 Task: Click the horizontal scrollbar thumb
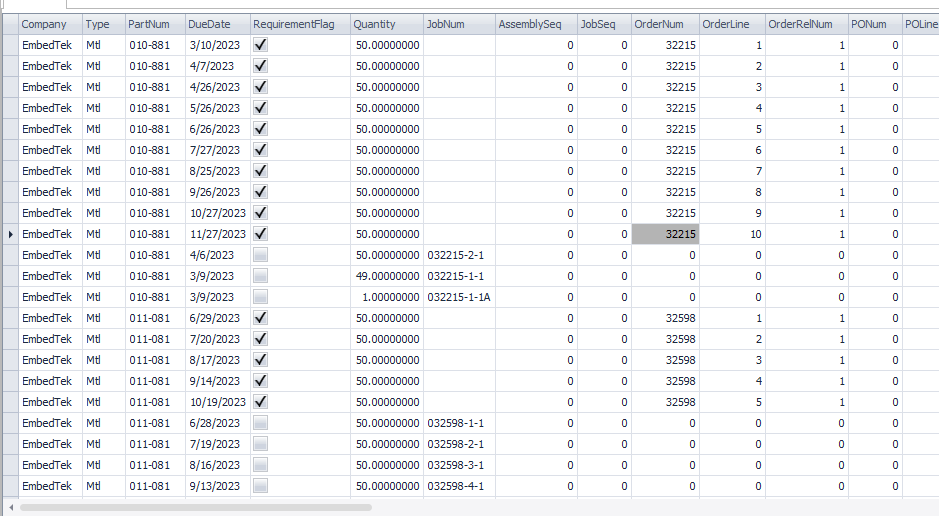pos(196,508)
